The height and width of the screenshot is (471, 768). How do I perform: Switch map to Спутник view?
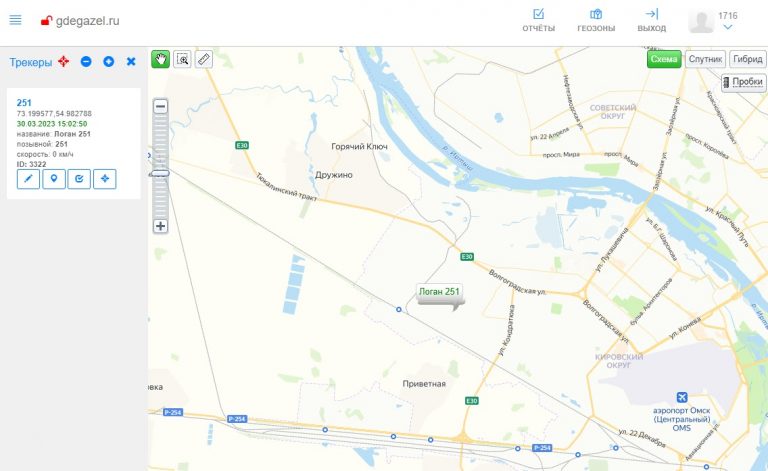click(705, 59)
